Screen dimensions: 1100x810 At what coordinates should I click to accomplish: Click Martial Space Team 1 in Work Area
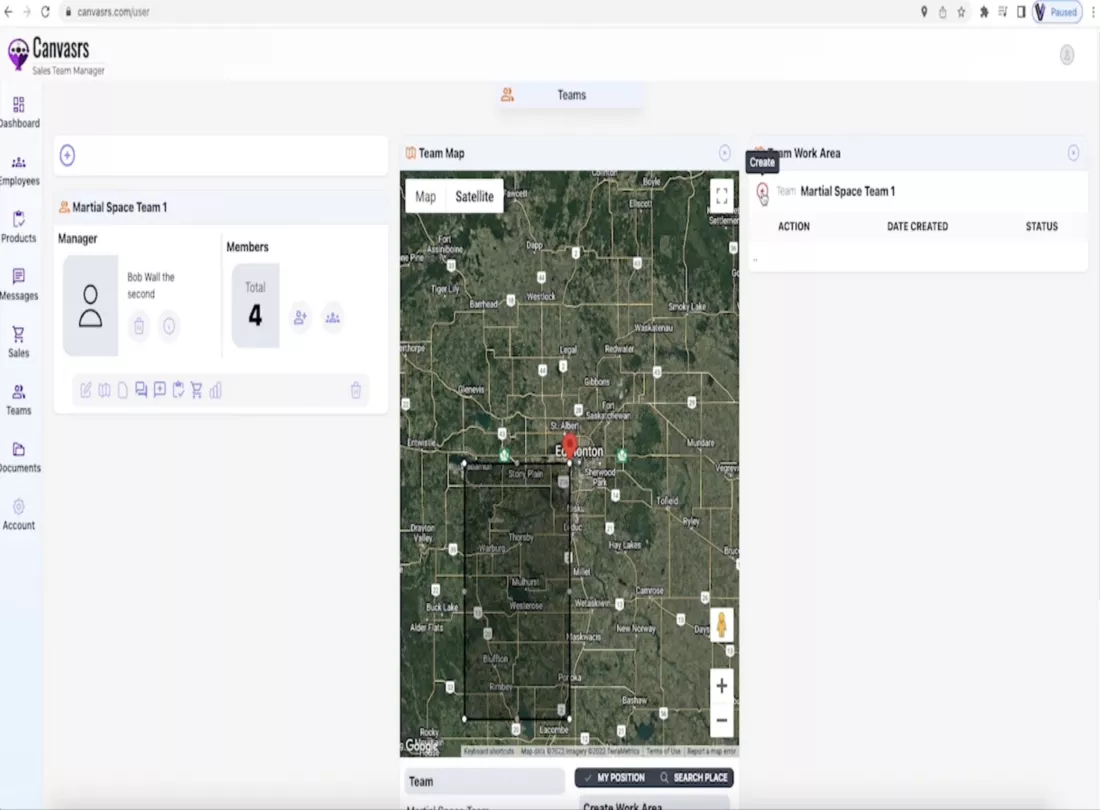pos(847,191)
